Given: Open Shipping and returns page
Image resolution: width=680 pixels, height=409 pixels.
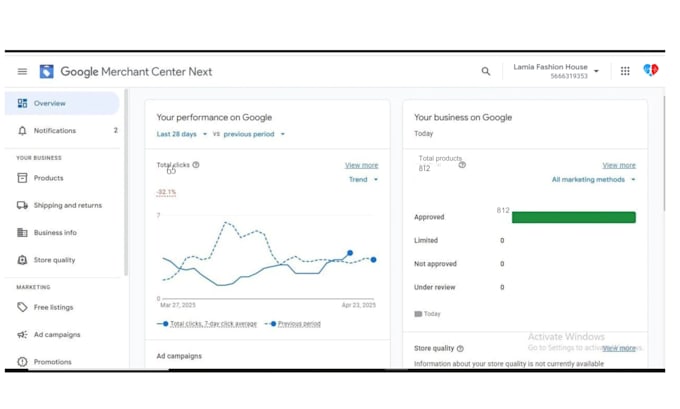Looking at the screenshot, I should click(62, 205).
